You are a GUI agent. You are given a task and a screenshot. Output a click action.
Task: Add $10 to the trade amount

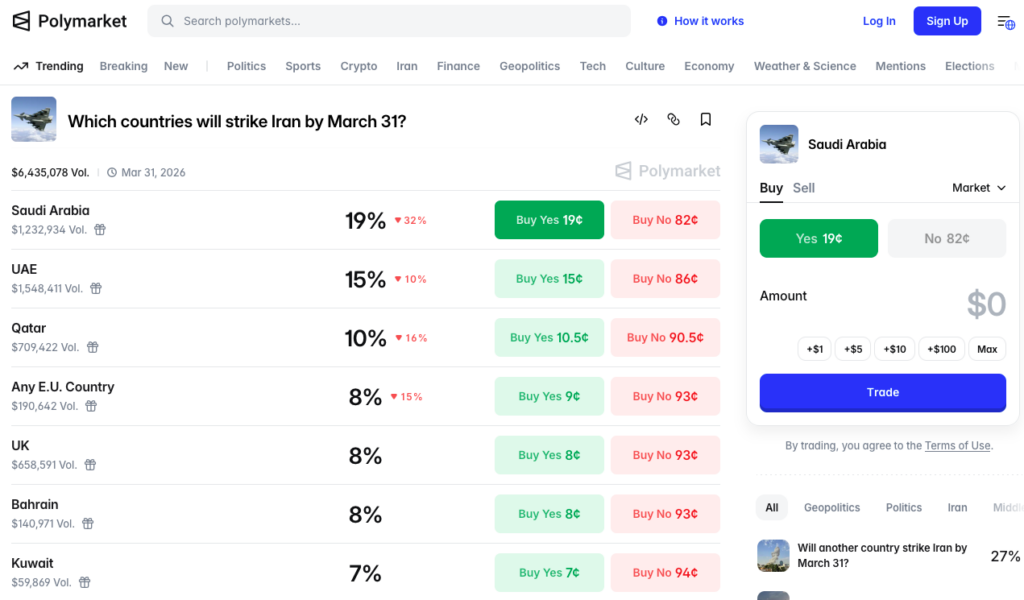point(894,349)
